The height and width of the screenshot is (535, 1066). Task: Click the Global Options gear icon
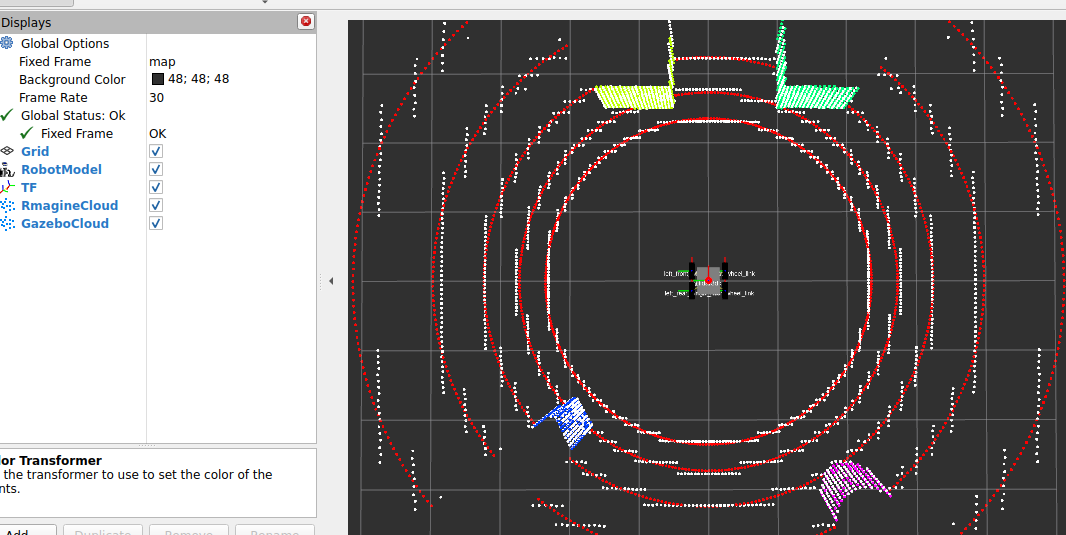click(7, 43)
